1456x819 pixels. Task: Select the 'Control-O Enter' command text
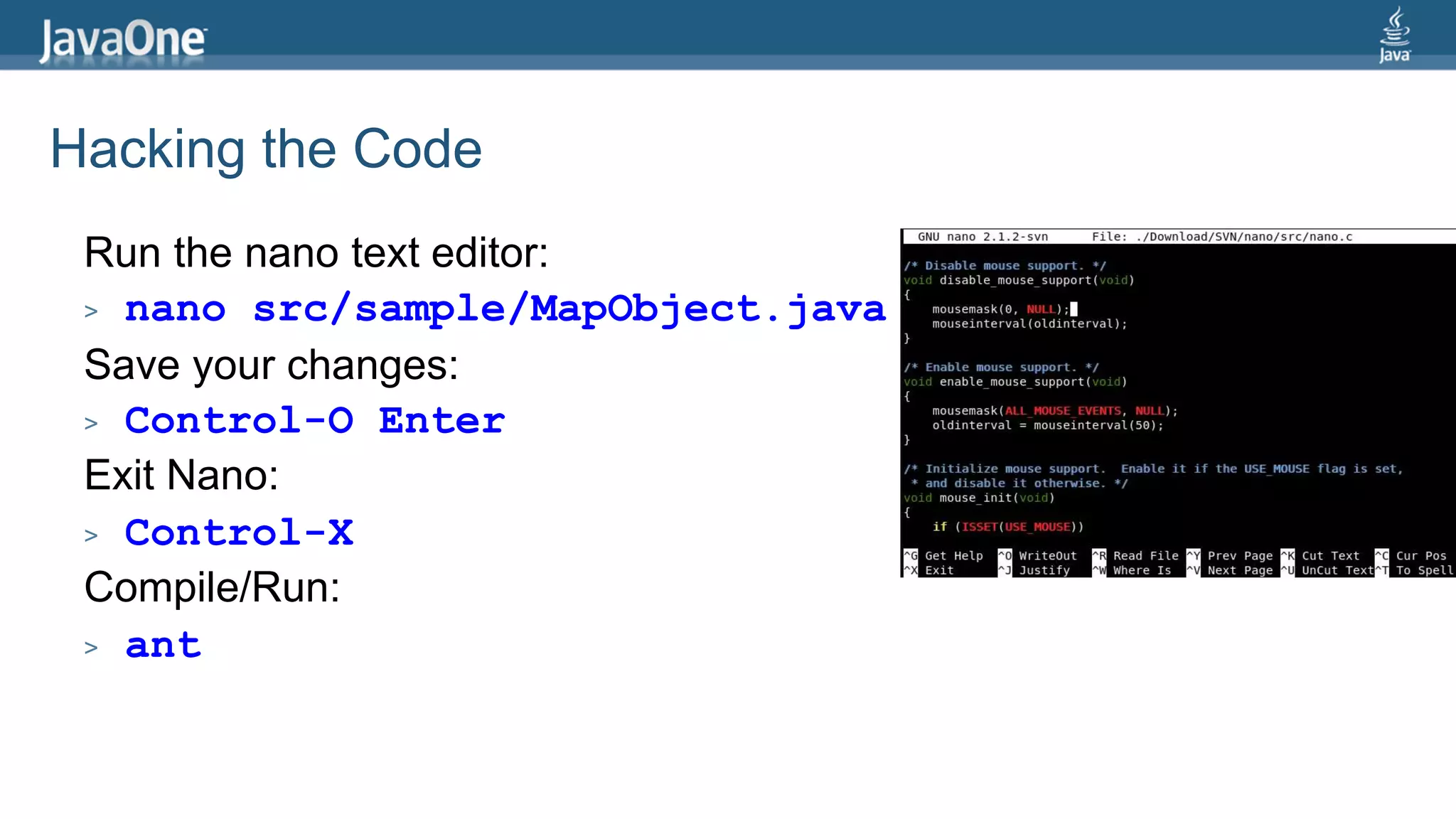point(315,420)
